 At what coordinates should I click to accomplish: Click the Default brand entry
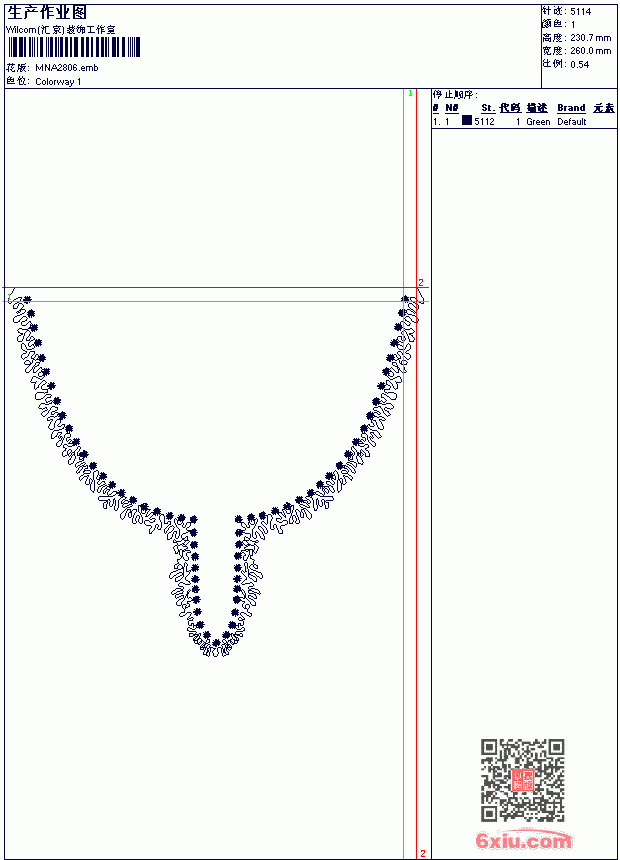click(572, 122)
